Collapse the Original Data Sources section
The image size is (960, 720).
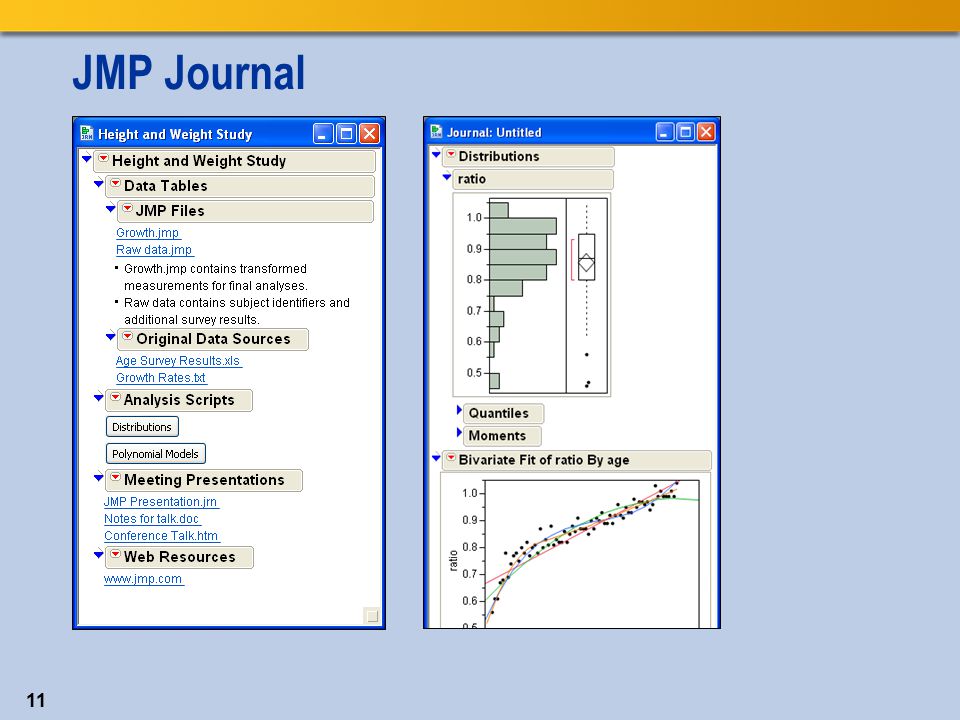(110, 337)
